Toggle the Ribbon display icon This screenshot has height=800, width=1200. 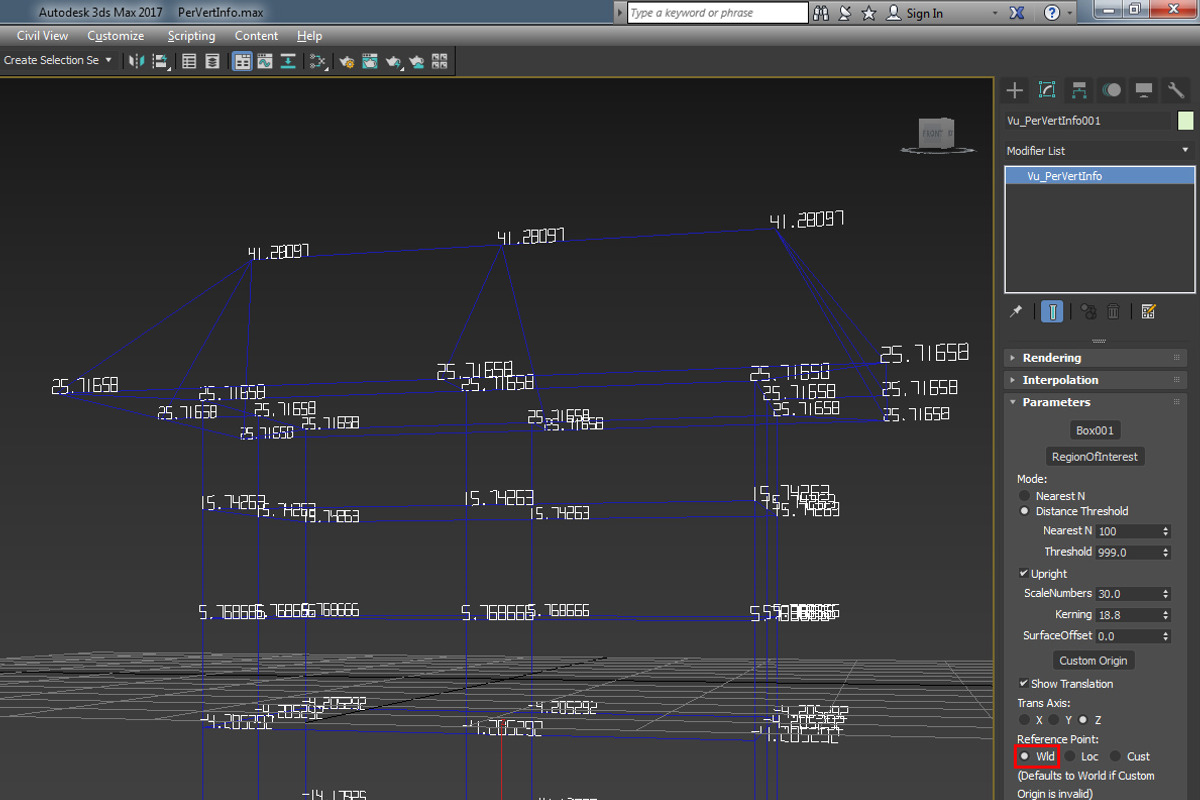242,61
